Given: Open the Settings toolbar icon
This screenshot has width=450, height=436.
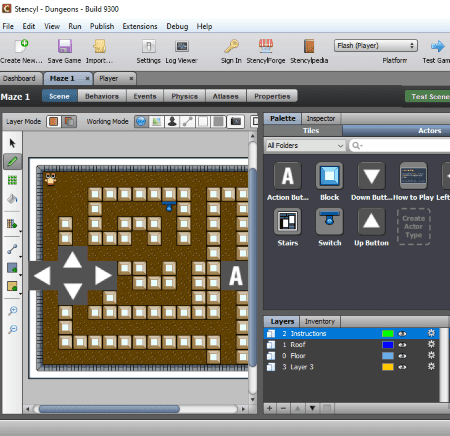Looking at the screenshot, I should click(149, 46).
